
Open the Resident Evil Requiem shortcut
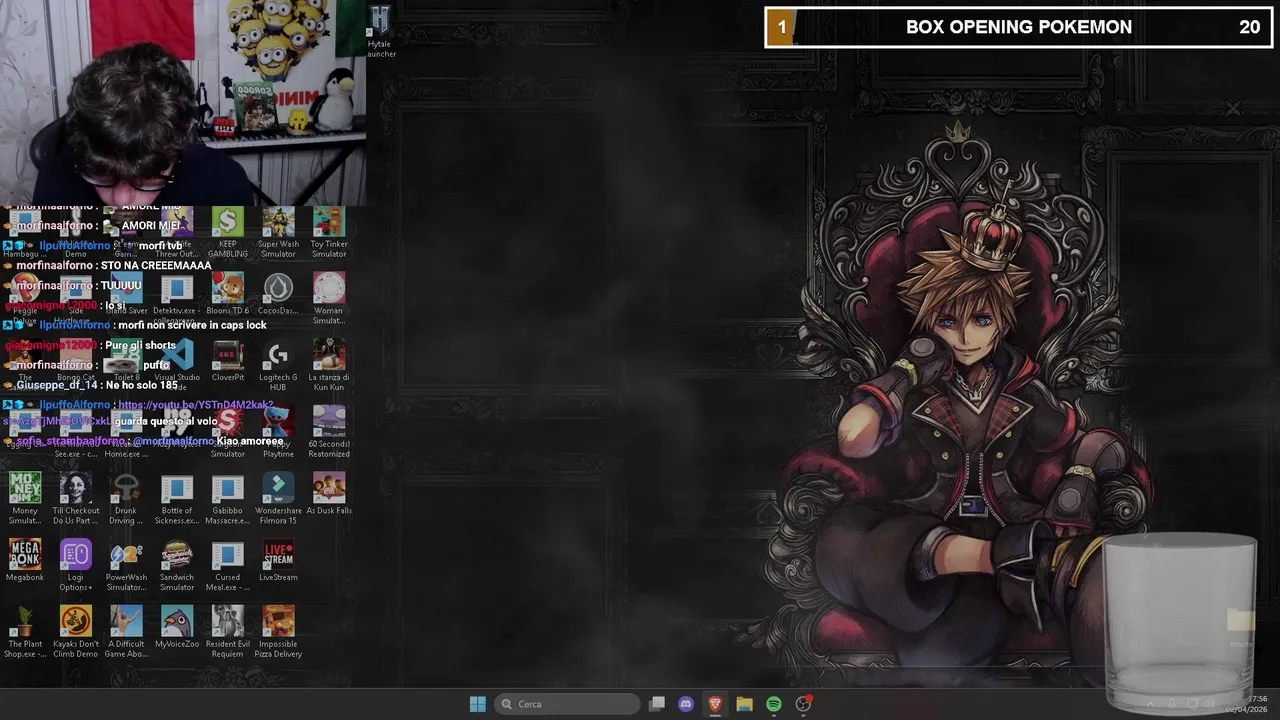pyautogui.click(x=228, y=633)
